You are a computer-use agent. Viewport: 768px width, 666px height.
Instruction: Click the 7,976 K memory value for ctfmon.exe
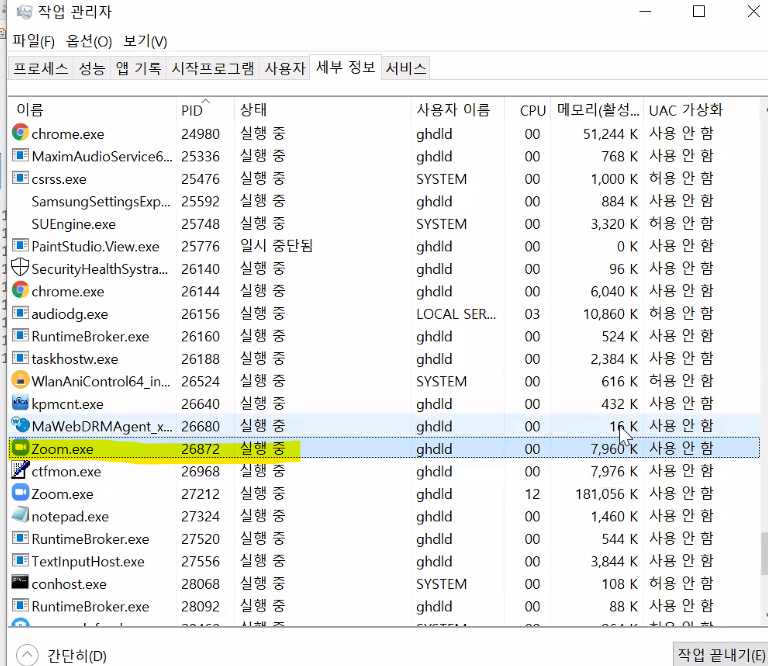[614, 471]
